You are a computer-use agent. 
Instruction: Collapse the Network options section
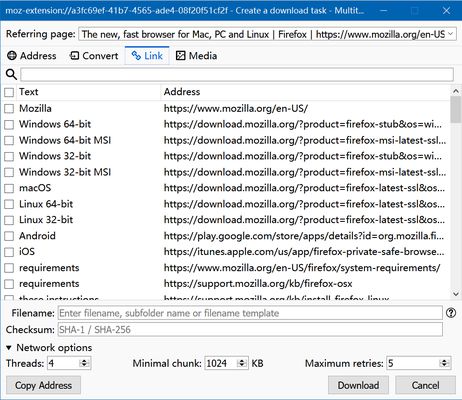pos(9,348)
